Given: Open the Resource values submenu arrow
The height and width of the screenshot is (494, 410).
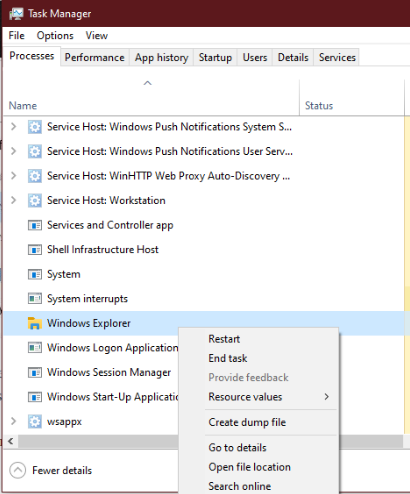Looking at the screenshot, I should (x=327, y=397).
